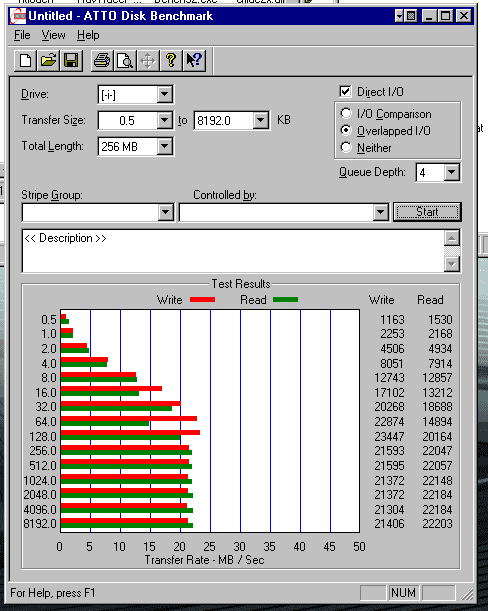Open the File menu
The image size is (488, 611).
click(22, 35)
